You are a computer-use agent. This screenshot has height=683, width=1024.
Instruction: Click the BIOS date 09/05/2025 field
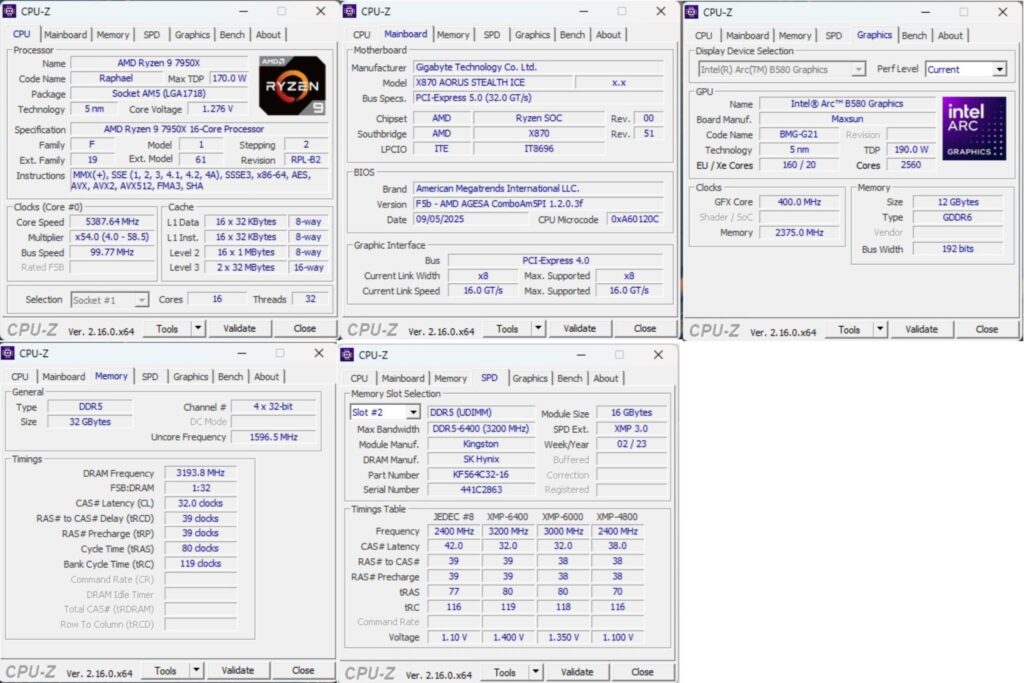pos(470,219)
